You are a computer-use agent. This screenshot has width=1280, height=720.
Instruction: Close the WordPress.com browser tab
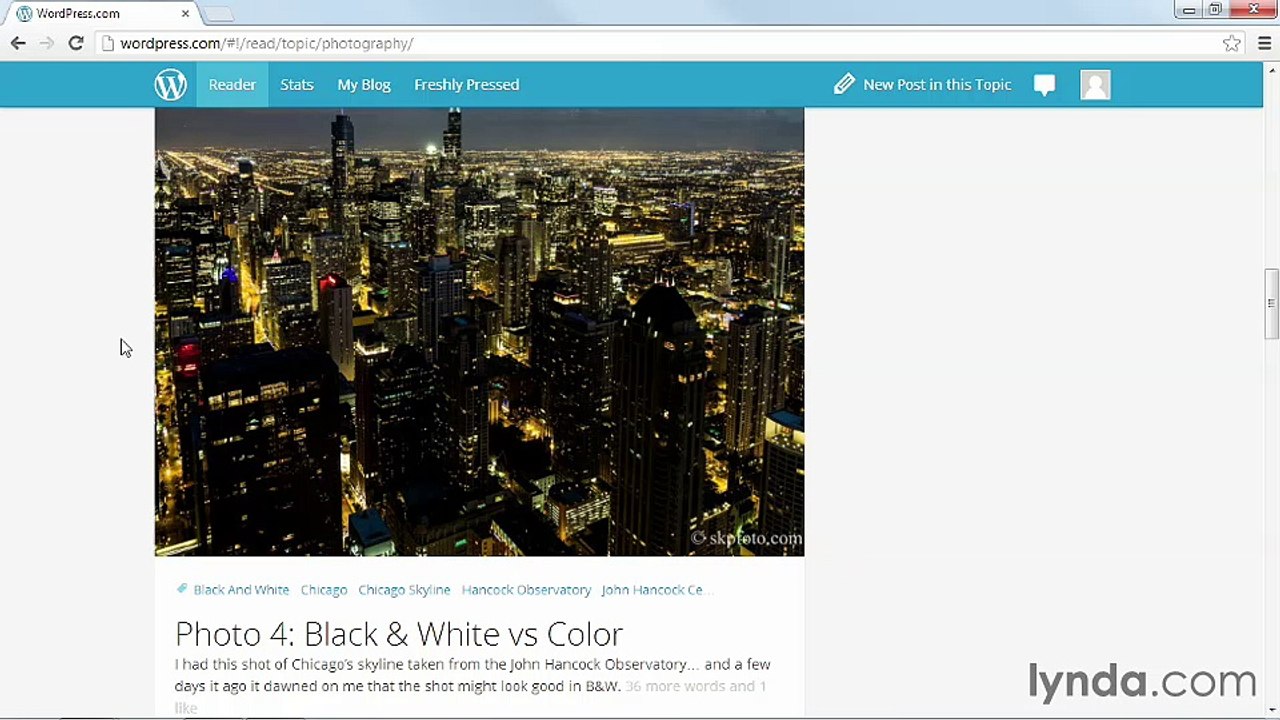pos(185,14)
